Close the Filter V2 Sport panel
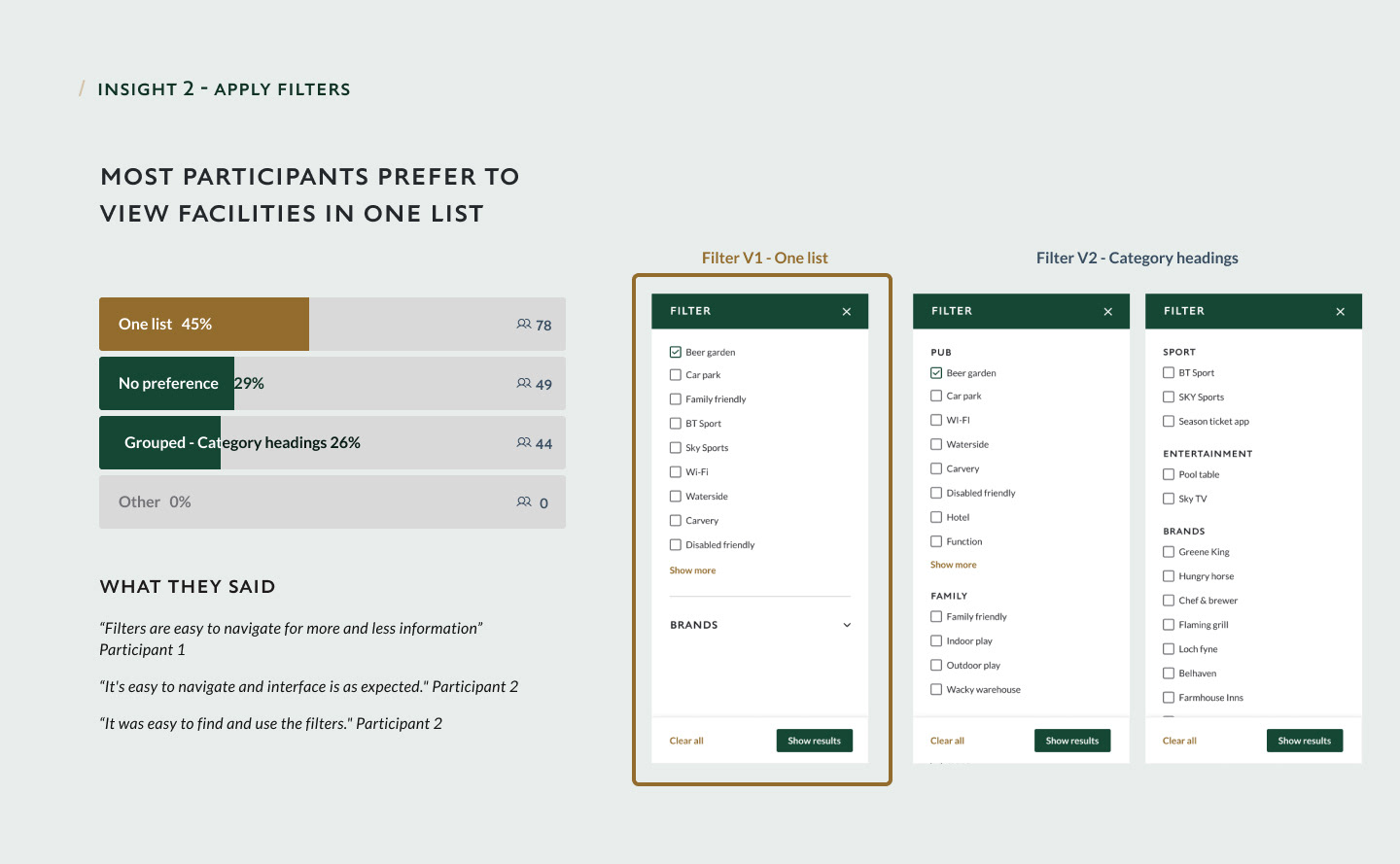This screenshot has height=864, width=1400. pos(1341,312)
